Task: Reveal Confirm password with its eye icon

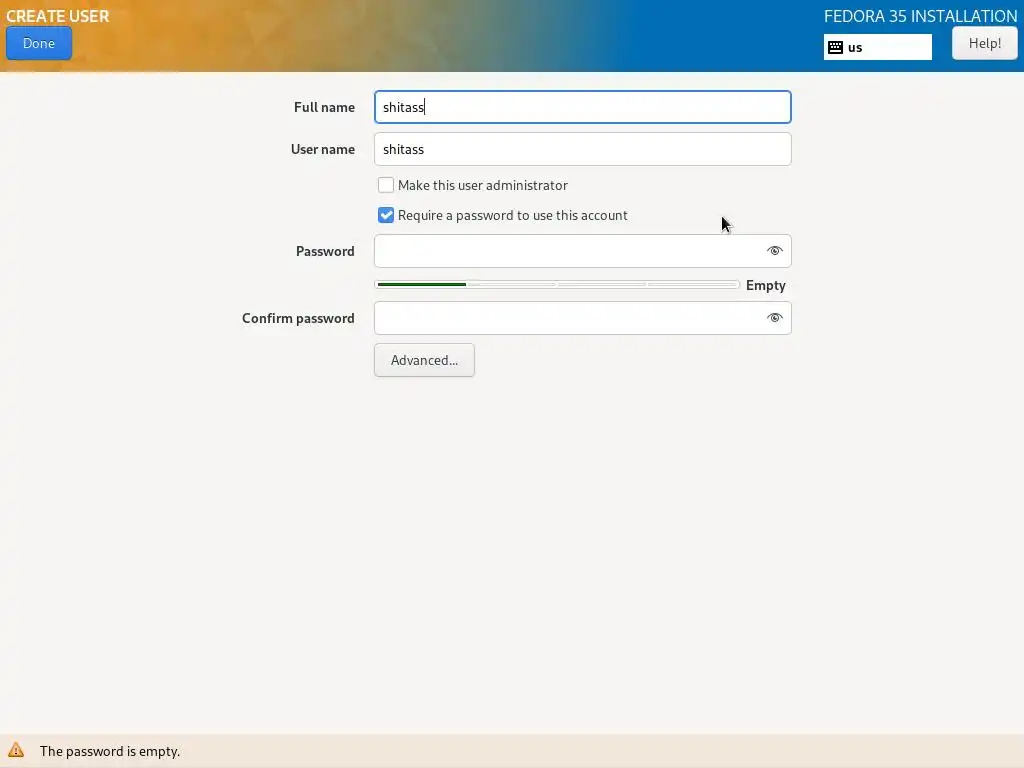Action: click(775, 318)
